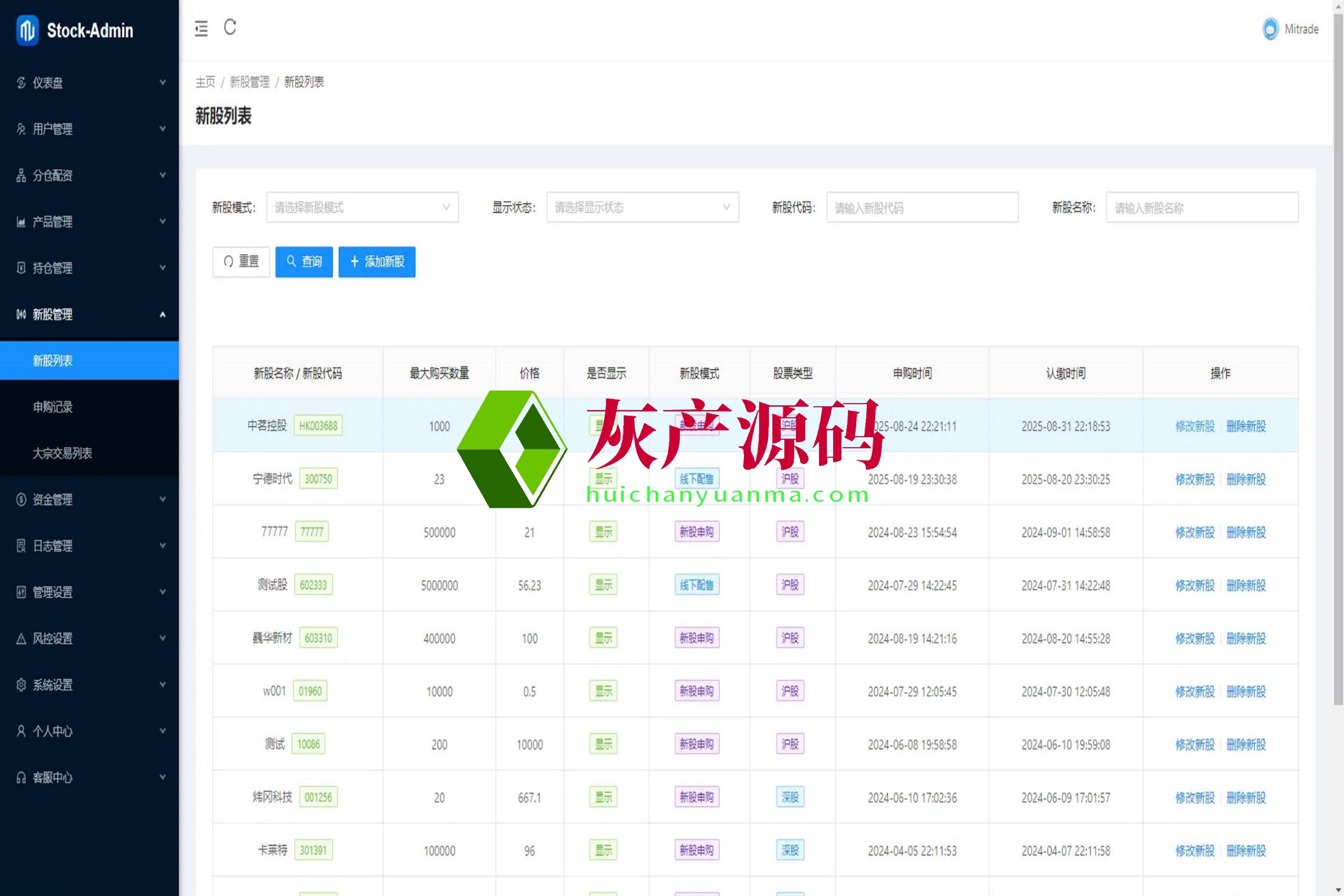
Task: Open the 新股模式 select dropdown
Action: [362, 207]
